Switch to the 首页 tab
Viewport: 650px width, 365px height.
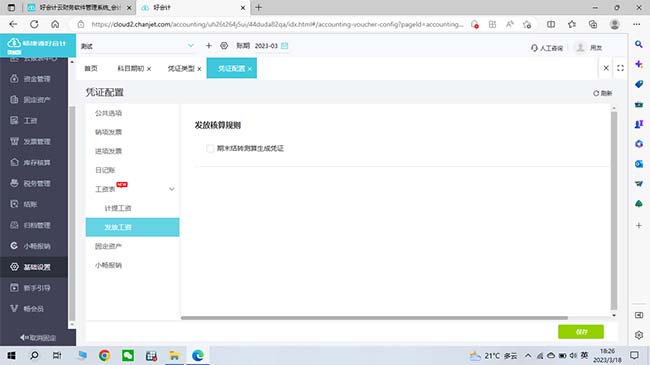tap(91, 68)
